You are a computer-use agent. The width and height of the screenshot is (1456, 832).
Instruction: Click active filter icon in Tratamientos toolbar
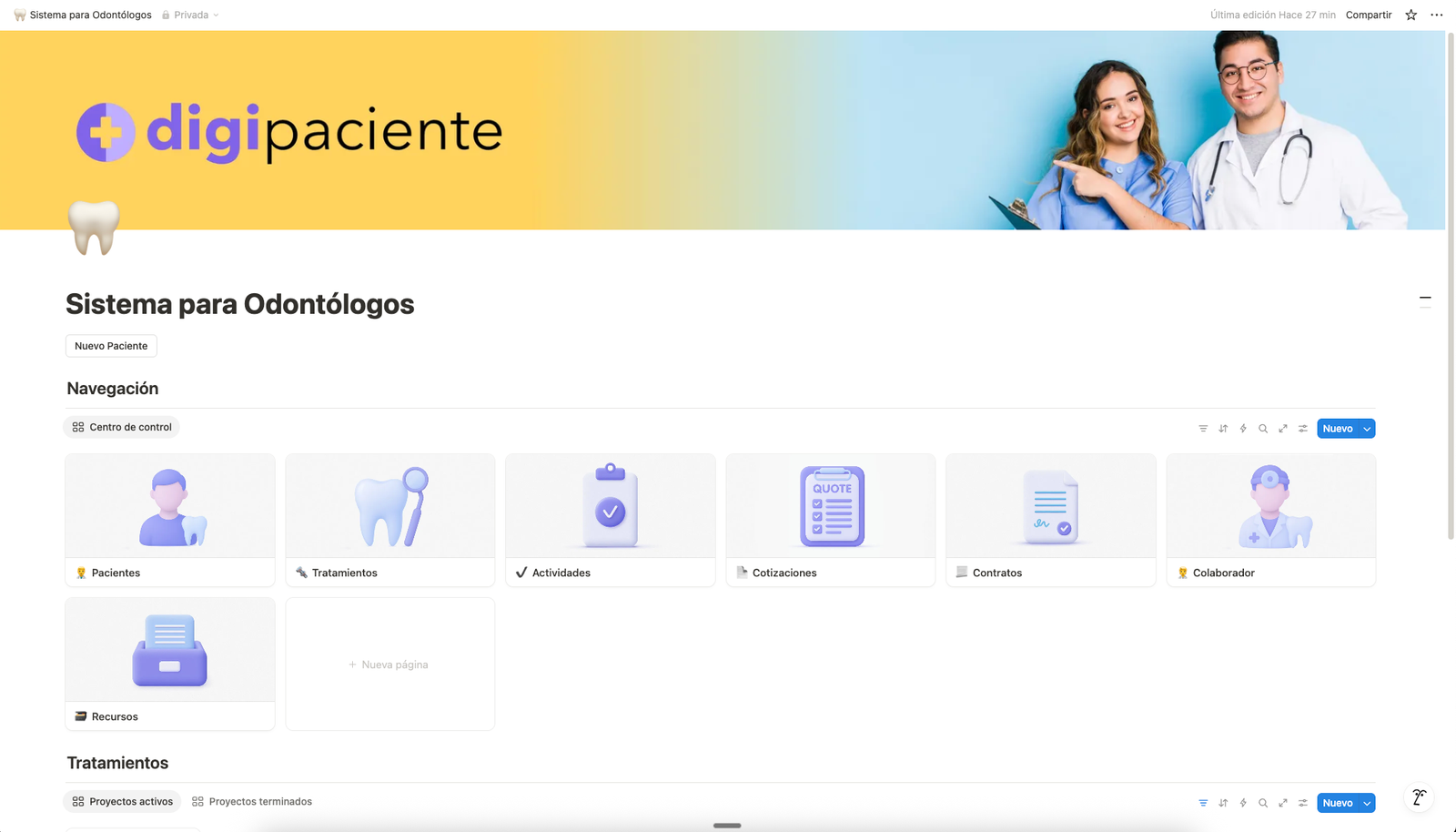click(x=1203, y=803)
